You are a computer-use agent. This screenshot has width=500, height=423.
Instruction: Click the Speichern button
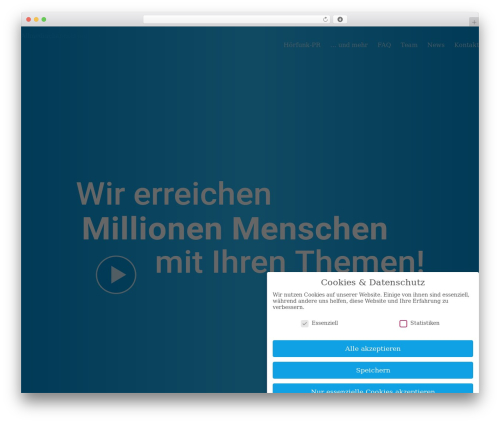click(373, 370)
